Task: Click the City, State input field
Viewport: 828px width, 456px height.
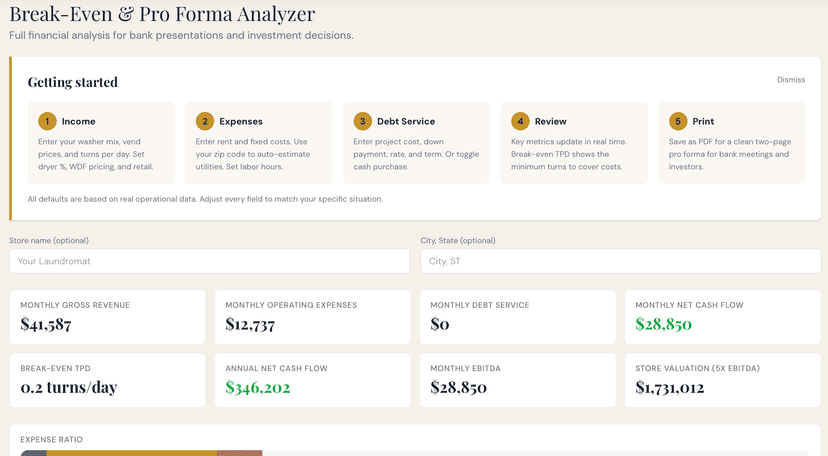Action: [x=620, y=261]
